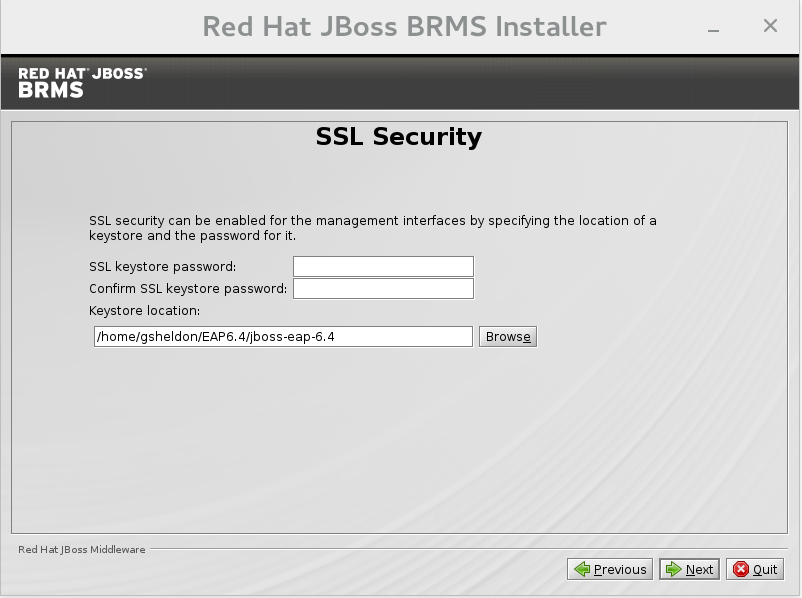
Task: Open the Browse file chooser
Action: tap(508, 337)
